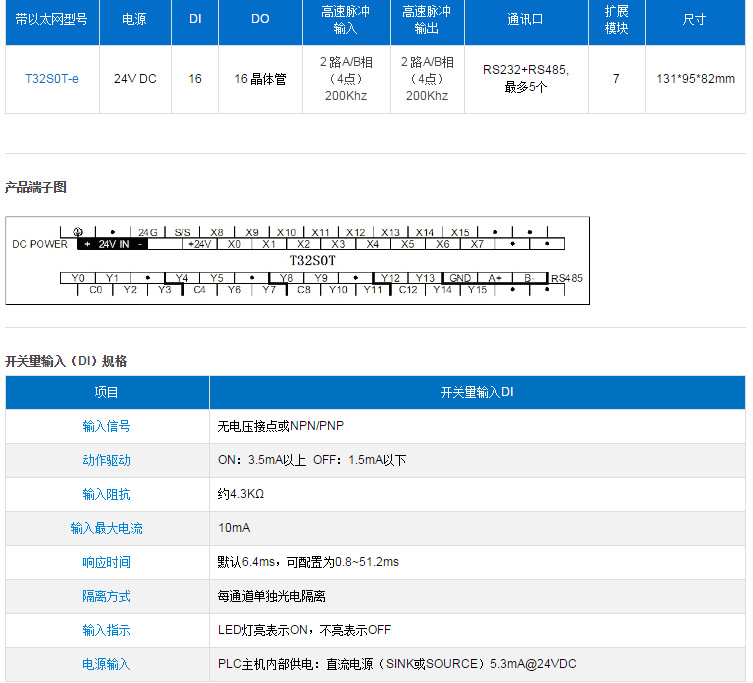Select the 131*95*82mm dimension cell

click(695, 79)
